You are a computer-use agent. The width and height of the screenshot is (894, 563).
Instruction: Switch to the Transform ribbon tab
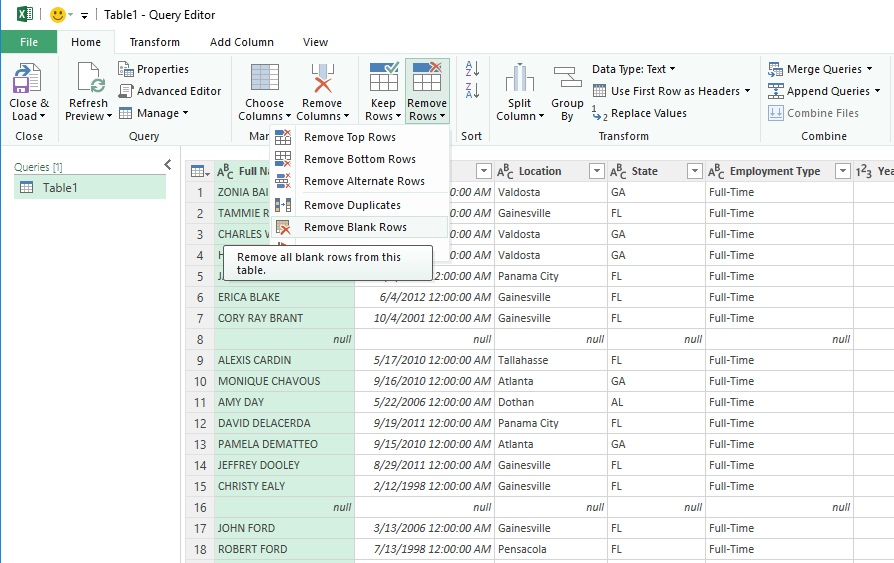tap(155, 42)
